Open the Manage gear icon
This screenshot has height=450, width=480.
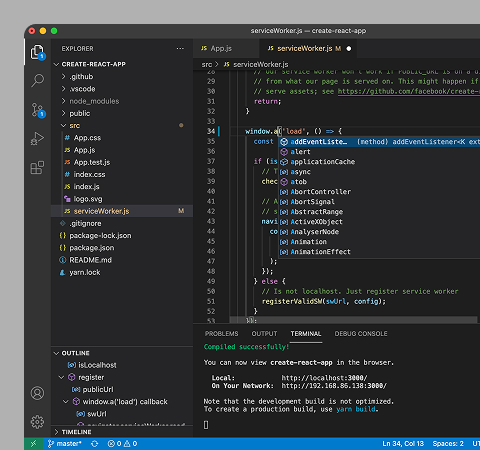click(x=37, y=422)
